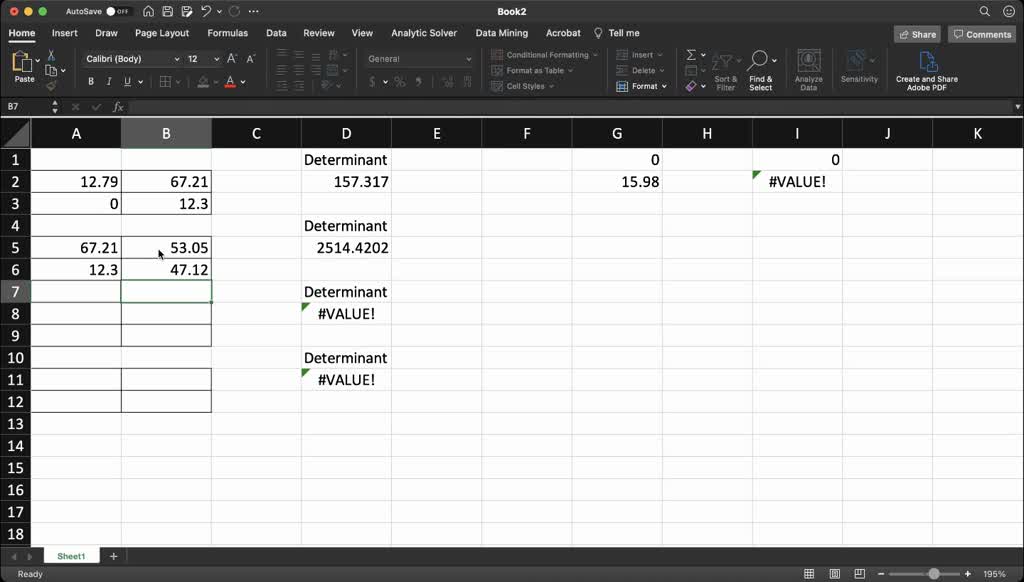Open the number format General dropdown
This screenshot has width=1024, height=582.
417,58
